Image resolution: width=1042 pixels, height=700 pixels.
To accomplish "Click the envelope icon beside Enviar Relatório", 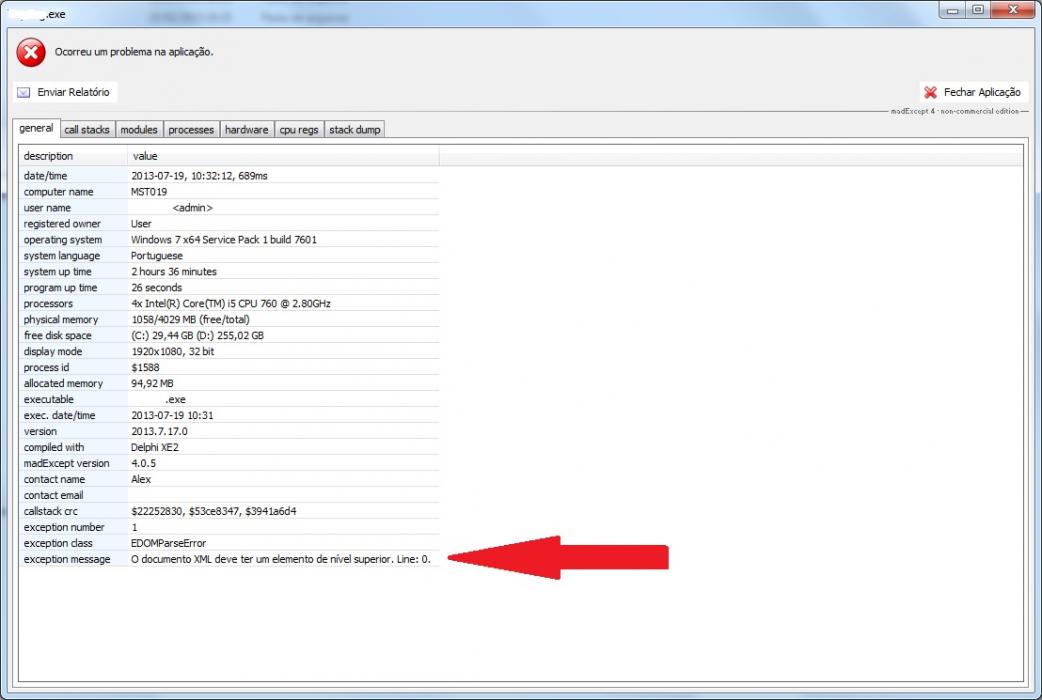I will coord(23,92).
